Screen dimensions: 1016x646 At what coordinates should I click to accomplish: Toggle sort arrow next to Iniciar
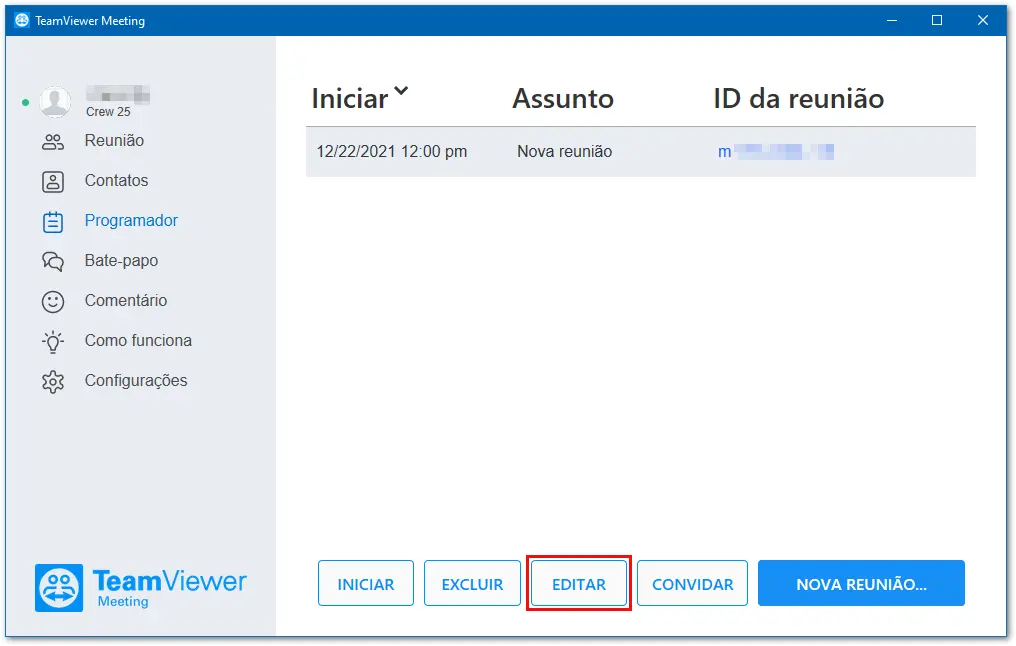401,91
